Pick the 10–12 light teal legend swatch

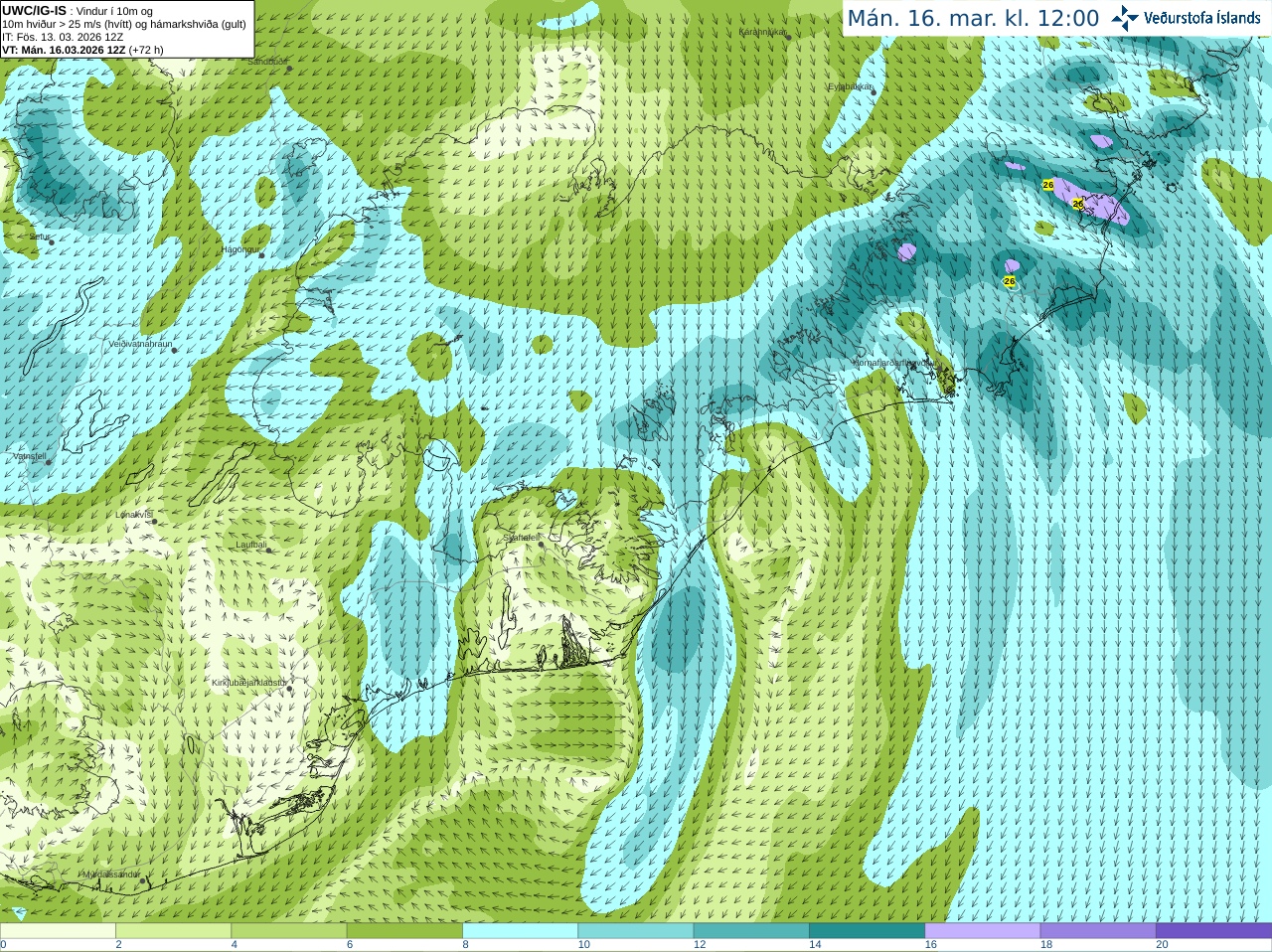point(635,931)
